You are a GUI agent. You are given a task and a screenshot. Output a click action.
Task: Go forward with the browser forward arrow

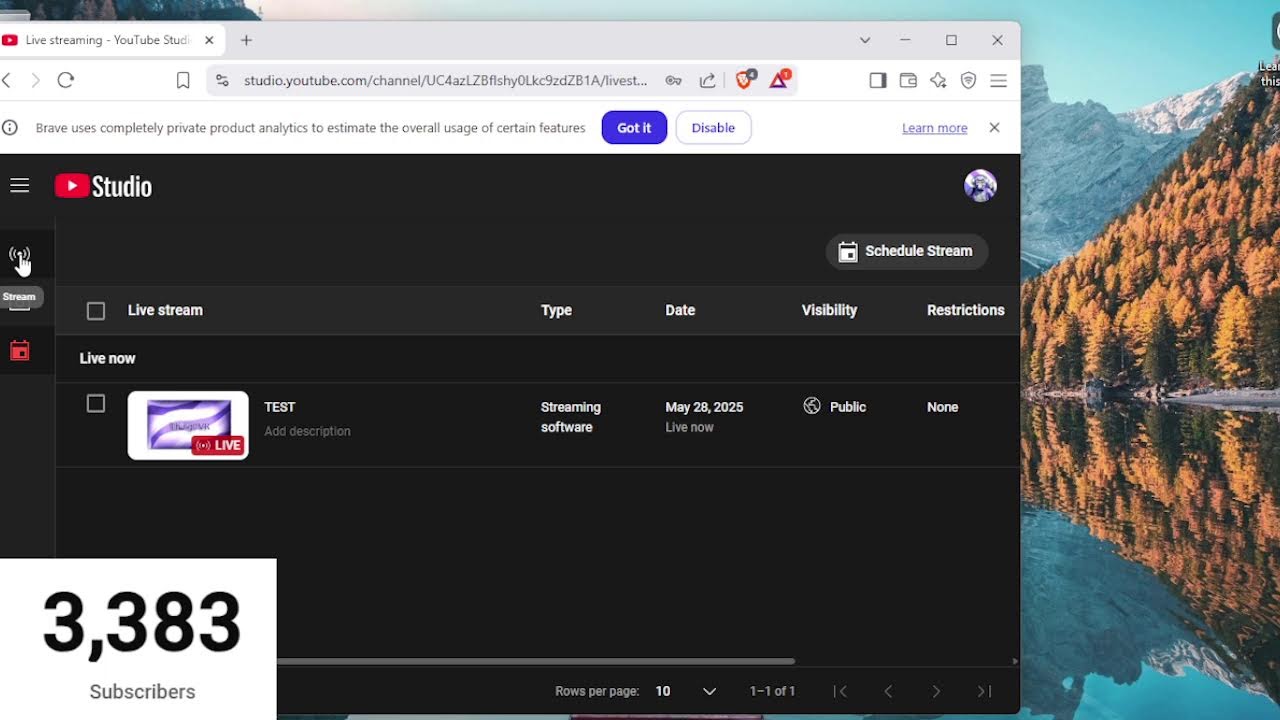36,80
